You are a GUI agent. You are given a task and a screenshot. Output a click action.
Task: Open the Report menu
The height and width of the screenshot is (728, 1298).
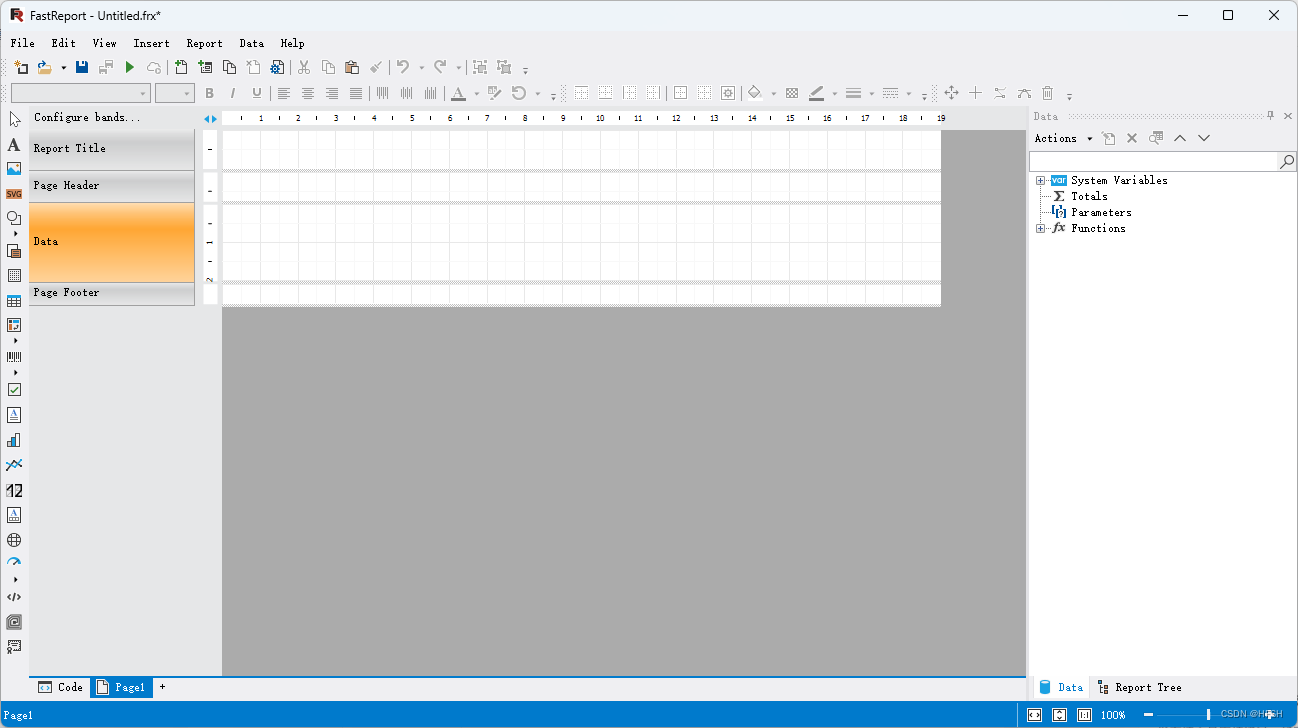[x=204, y=43]
